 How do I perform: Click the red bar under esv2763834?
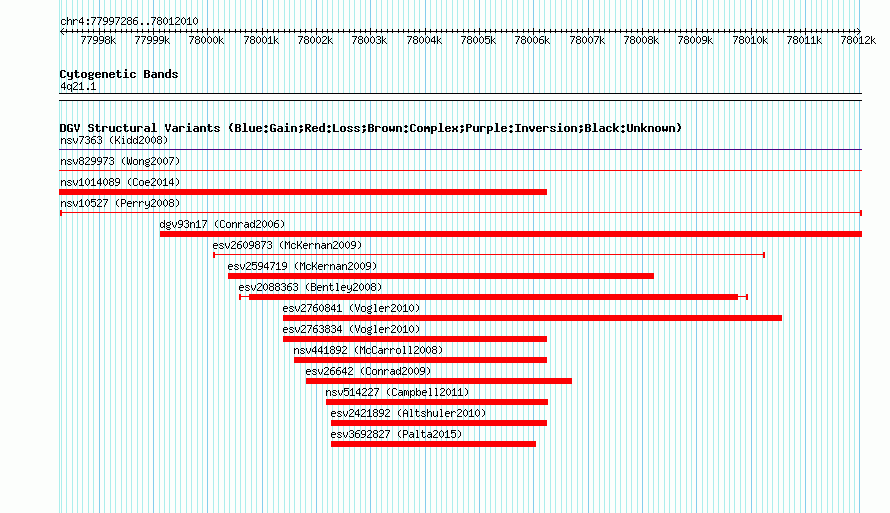(415, 339)
